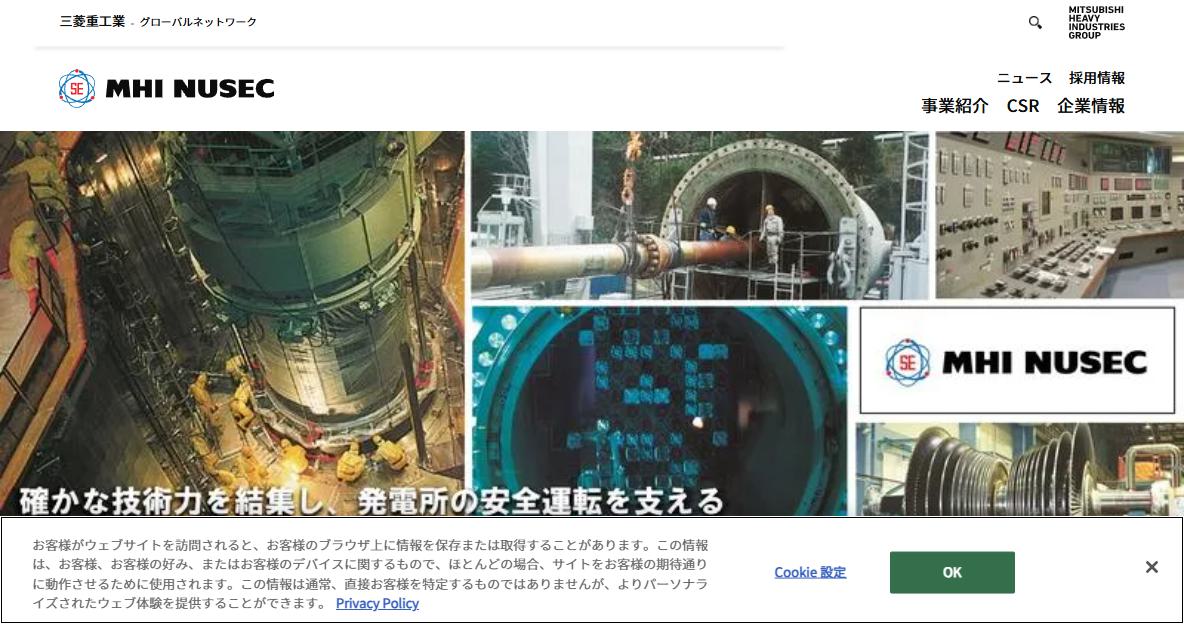Open 企業情報 menu item
This screenshot has height=624, width=1184.
[x=1091, y=106]
